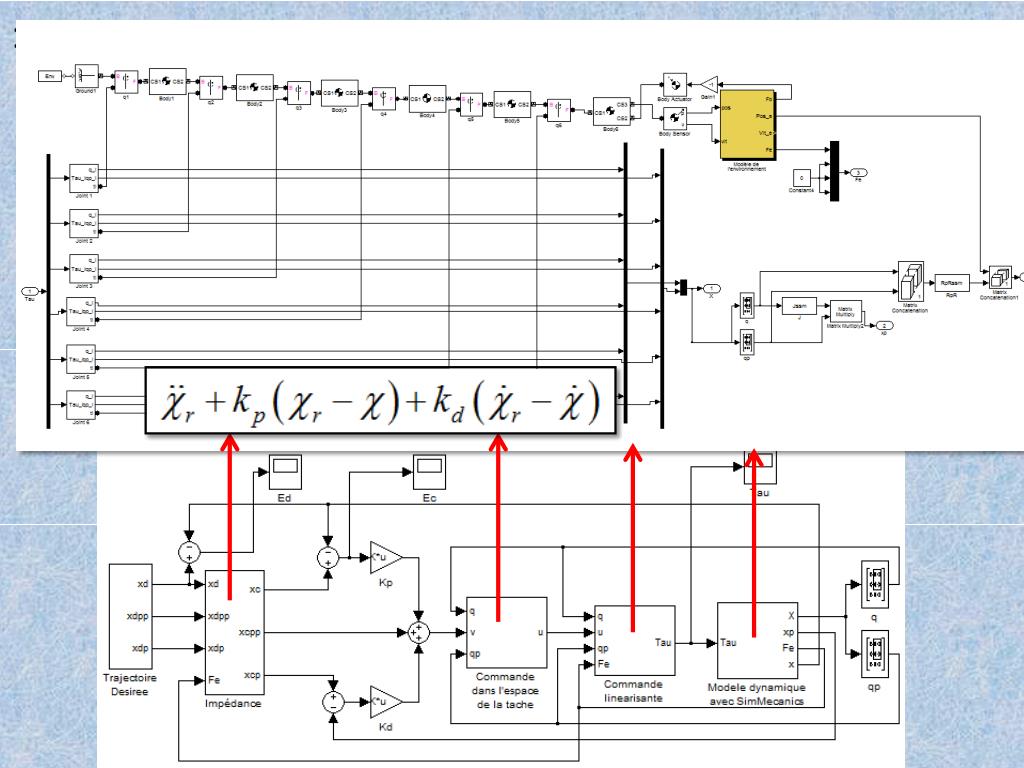This screenshot has height=768, width=1024.
Task: Click the q block beside Jssm
Action: 747,305
